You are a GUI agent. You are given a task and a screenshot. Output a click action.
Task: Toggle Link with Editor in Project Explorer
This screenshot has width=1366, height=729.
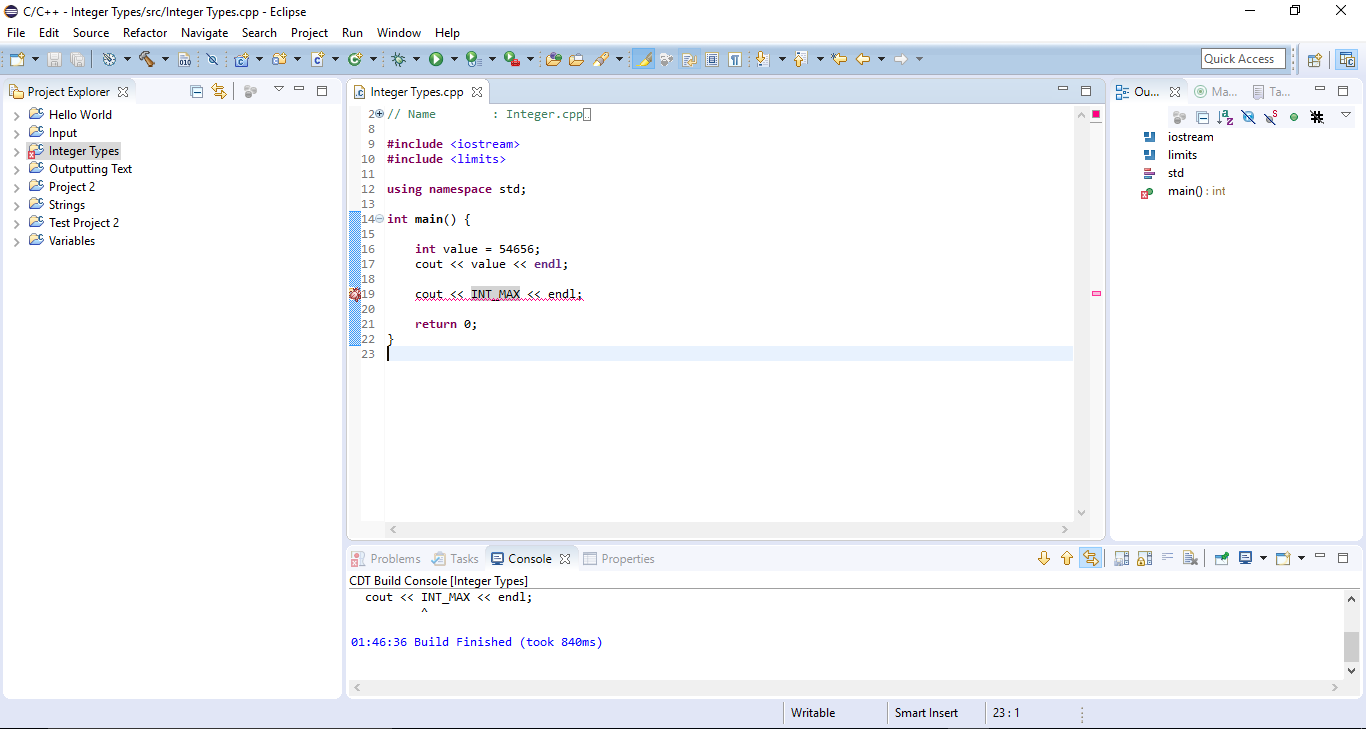(219, 91)
